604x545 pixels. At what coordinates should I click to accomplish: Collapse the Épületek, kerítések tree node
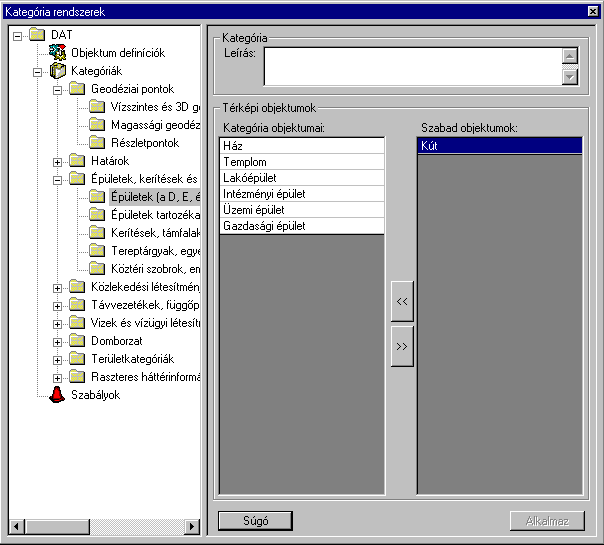coord(58,180)
